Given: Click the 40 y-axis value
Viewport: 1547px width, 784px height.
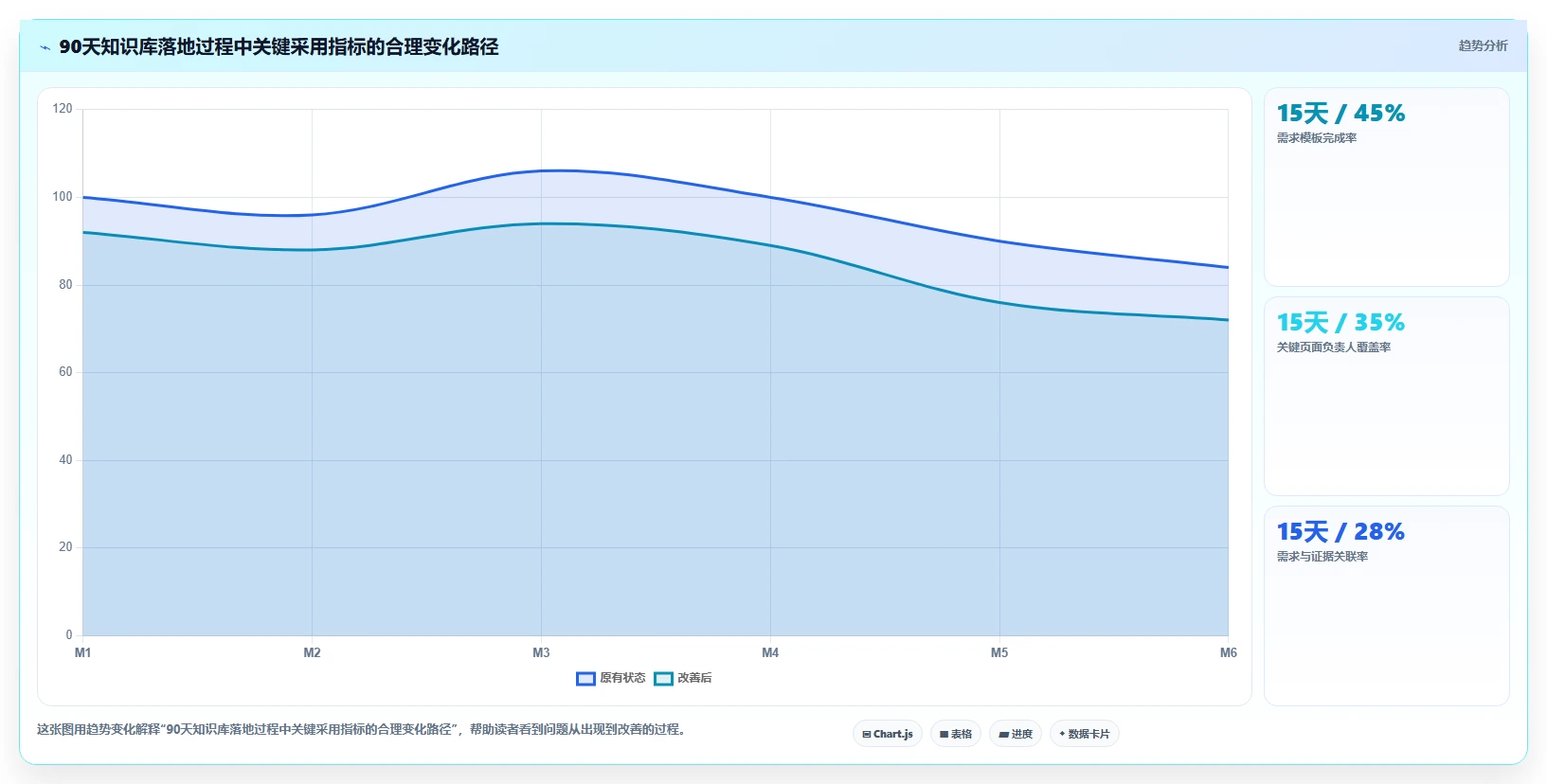Looking at the screenshot, I should click(65, 460).
